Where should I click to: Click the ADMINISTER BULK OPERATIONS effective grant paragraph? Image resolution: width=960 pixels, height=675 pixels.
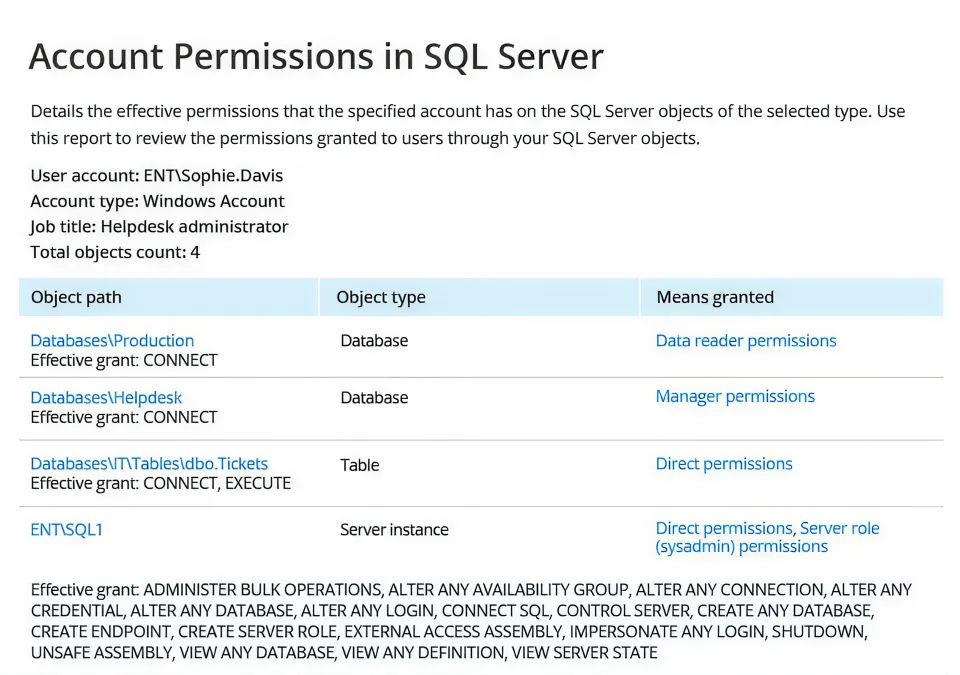pos(470,621)
